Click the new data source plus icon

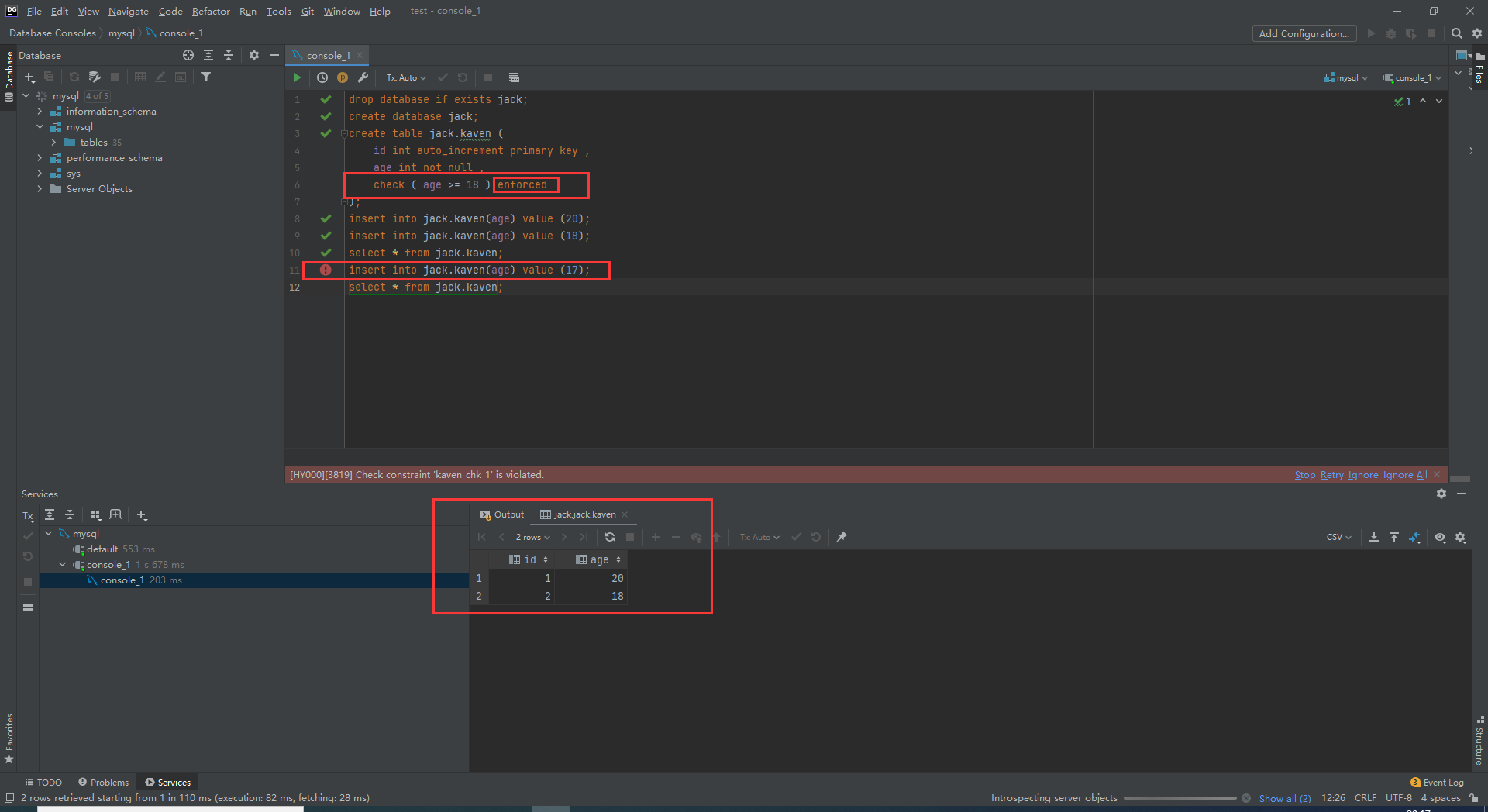click(x=29, y=77)
